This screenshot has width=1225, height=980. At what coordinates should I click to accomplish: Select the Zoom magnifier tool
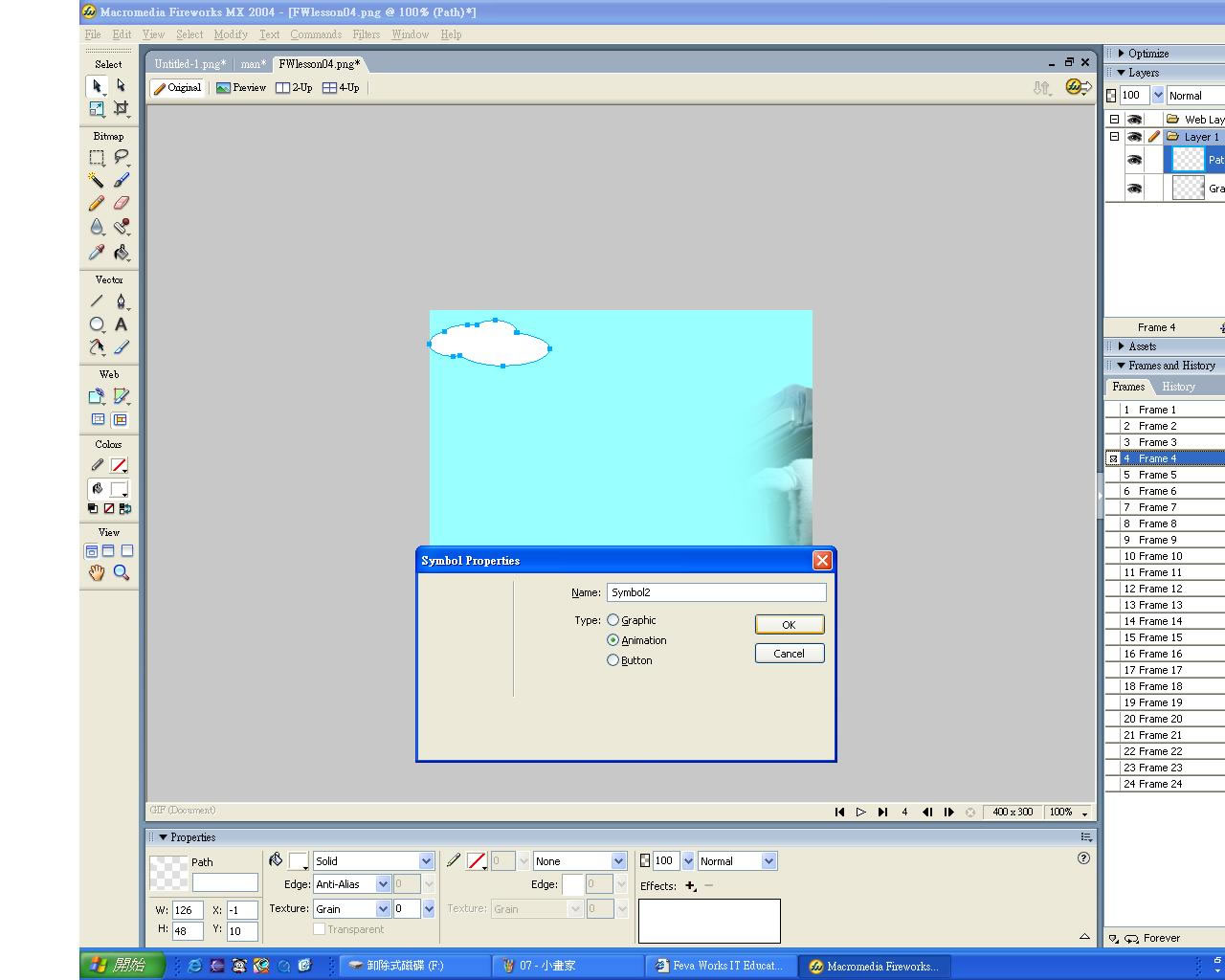pyautogui.click(x=121, y=572)
